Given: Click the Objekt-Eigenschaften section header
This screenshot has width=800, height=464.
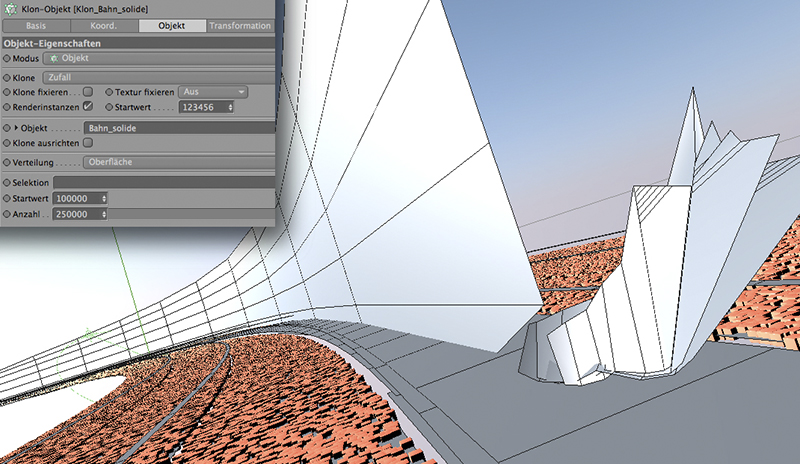Looking at the screenshot, I should coord(138,43).
